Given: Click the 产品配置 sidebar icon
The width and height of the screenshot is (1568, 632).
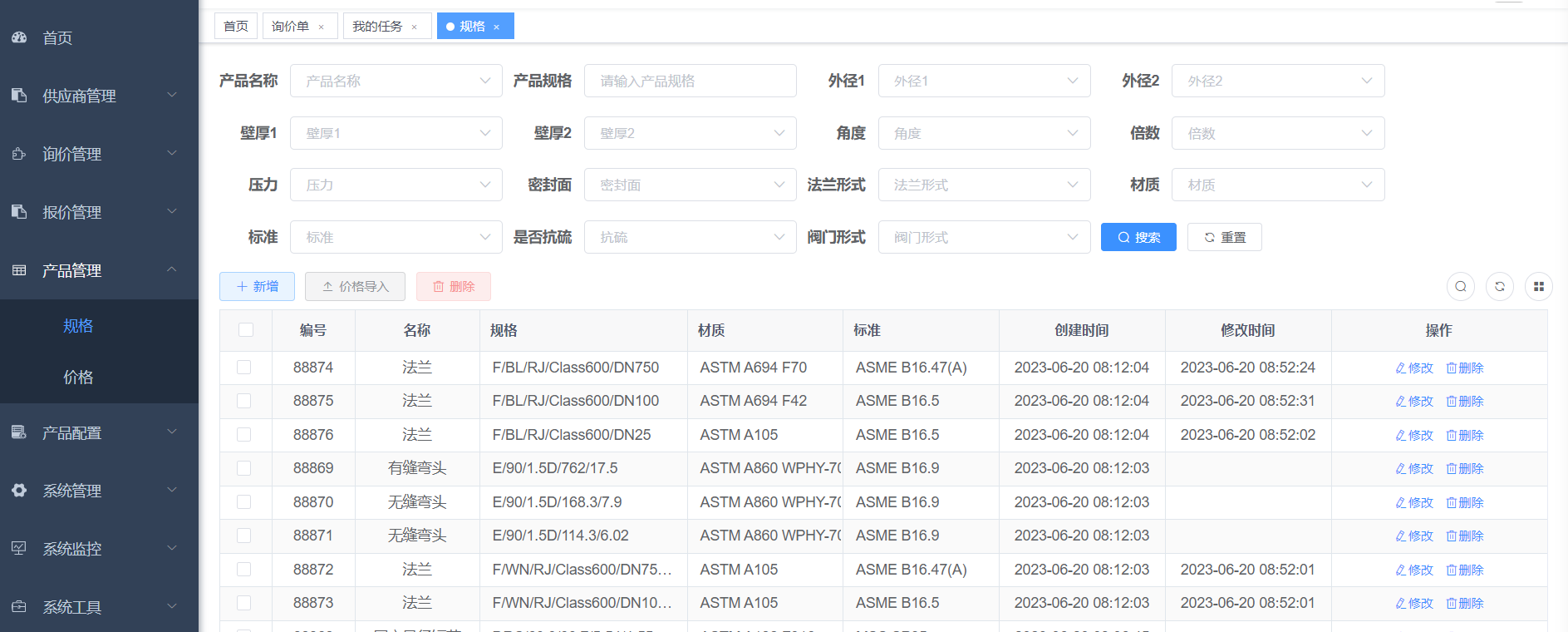Looking at the screenshot, I should point(19,432).
